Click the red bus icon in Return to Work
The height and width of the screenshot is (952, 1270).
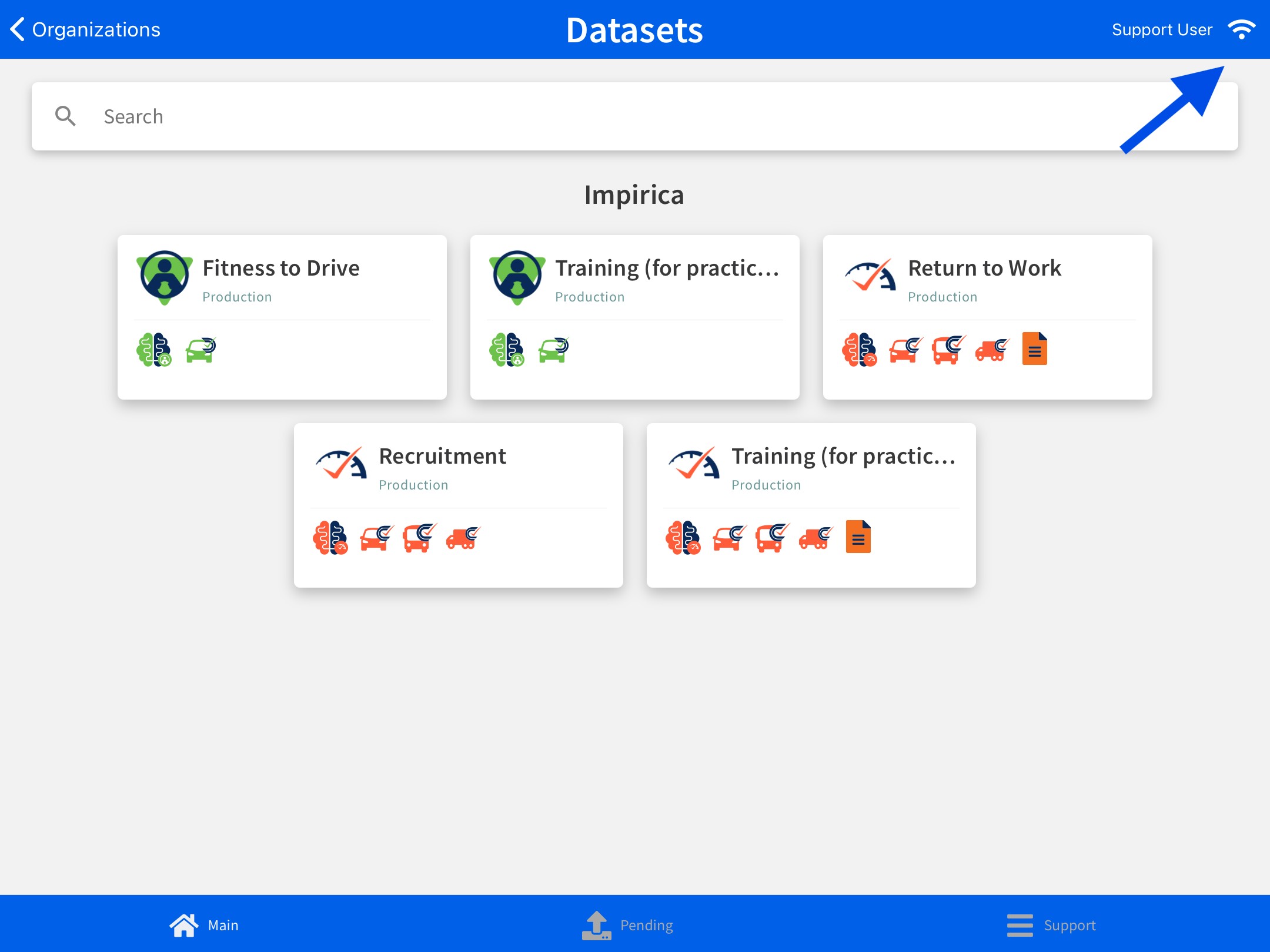948,350
